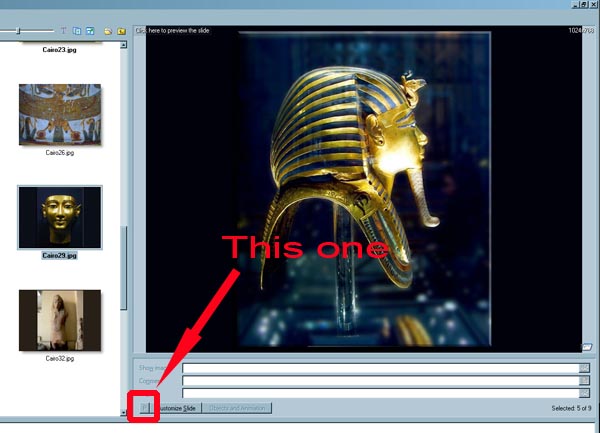Click the Tutankhamun mask slide preview
The width and height of the screenshot is (600, 433).
364,189
